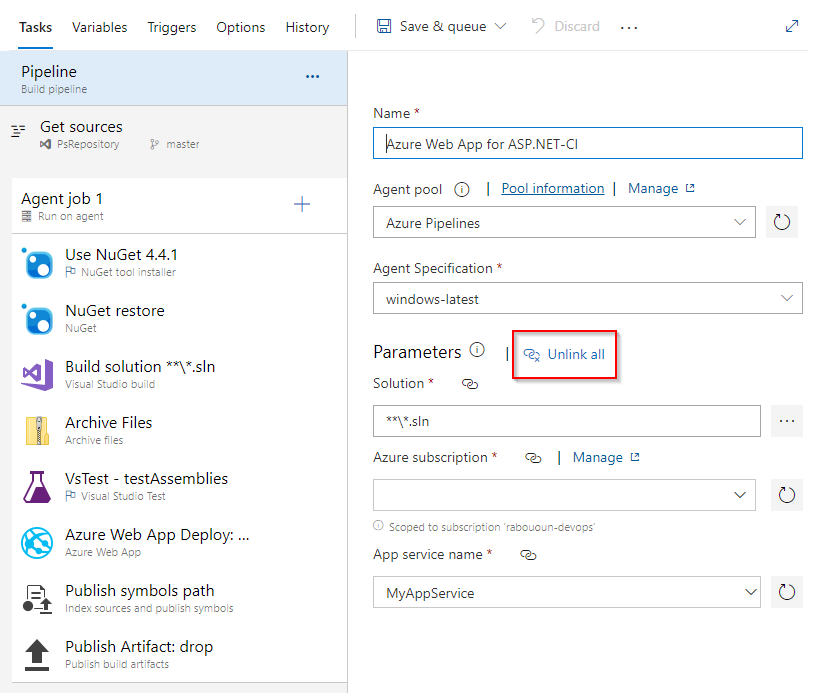The height and width of the screenshot is (693, 813).
Task: Click the info icon next to Parameters
Action: 477,351
